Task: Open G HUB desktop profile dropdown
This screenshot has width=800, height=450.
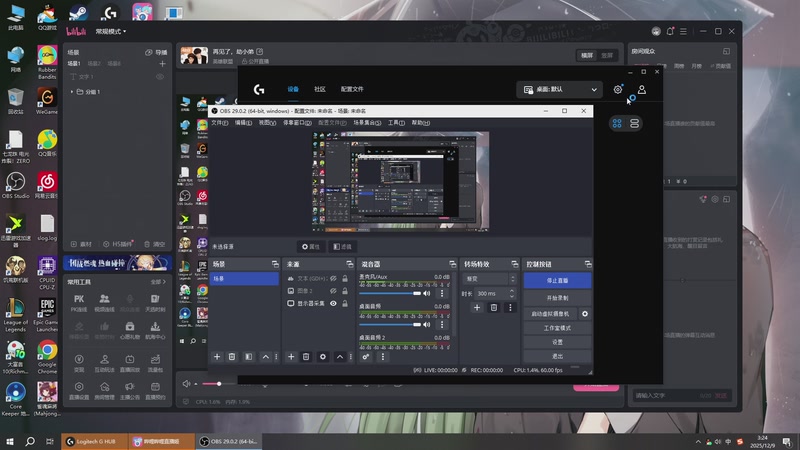Action: click(560, 89)
